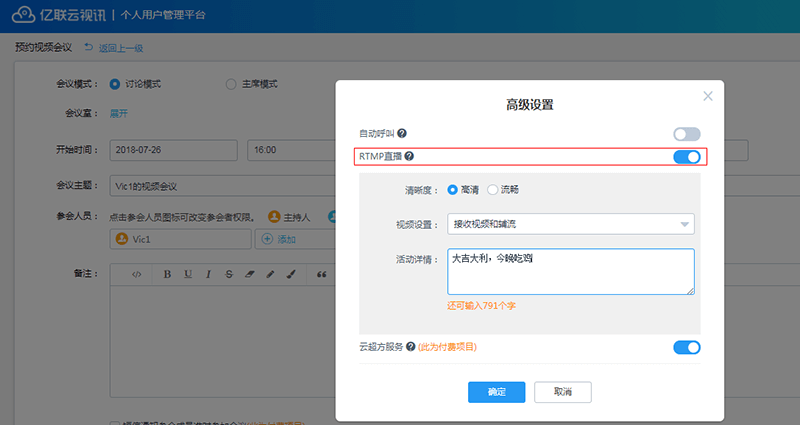800x425 pixels.
Task: Click the cloud logo in the header
Action: [x=23, y=15]
